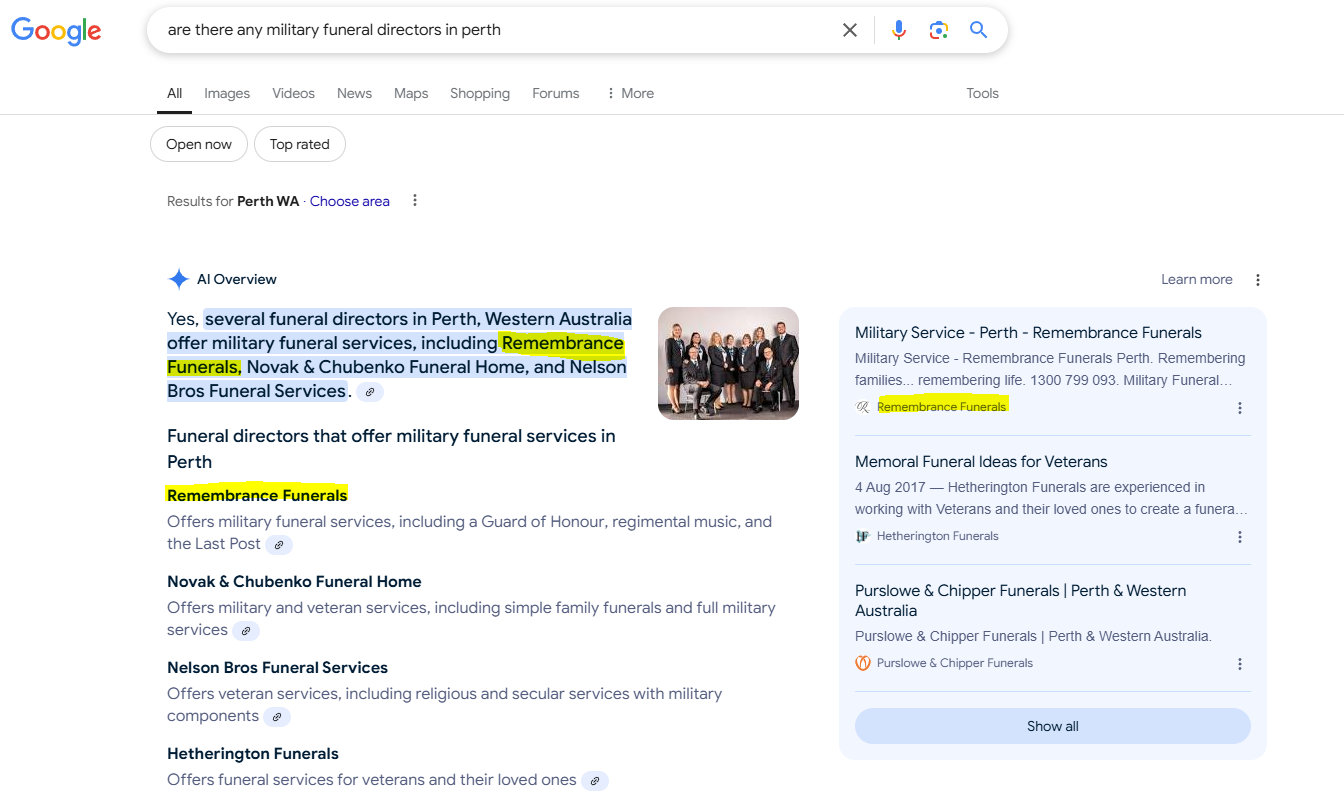Open link chip after "military components"

277,717
